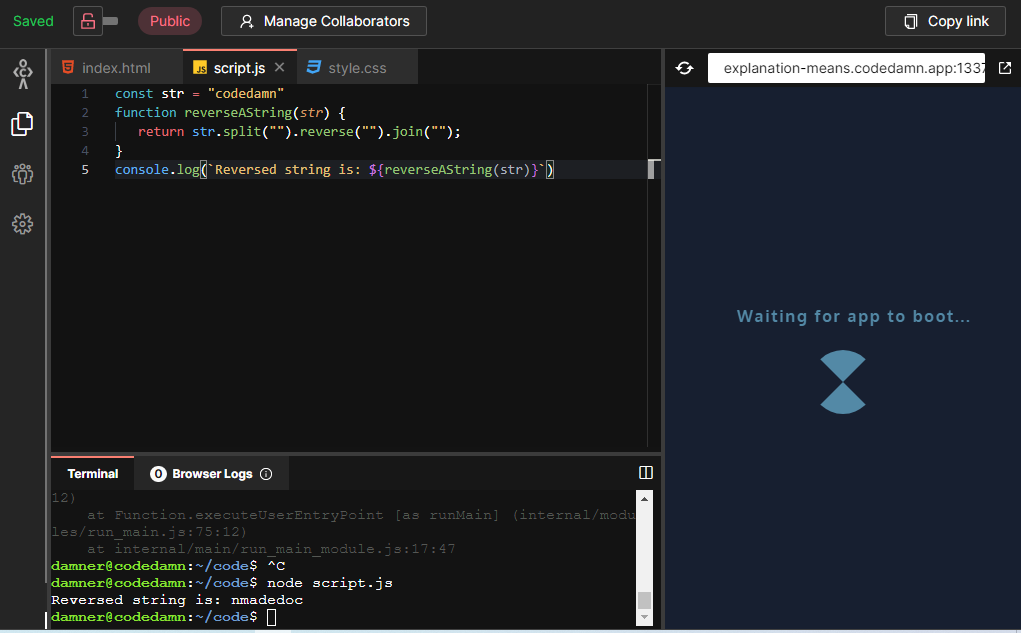Click the 'Waiting for app to boot...' text
Screen dimensions: 1021x633
853,316
